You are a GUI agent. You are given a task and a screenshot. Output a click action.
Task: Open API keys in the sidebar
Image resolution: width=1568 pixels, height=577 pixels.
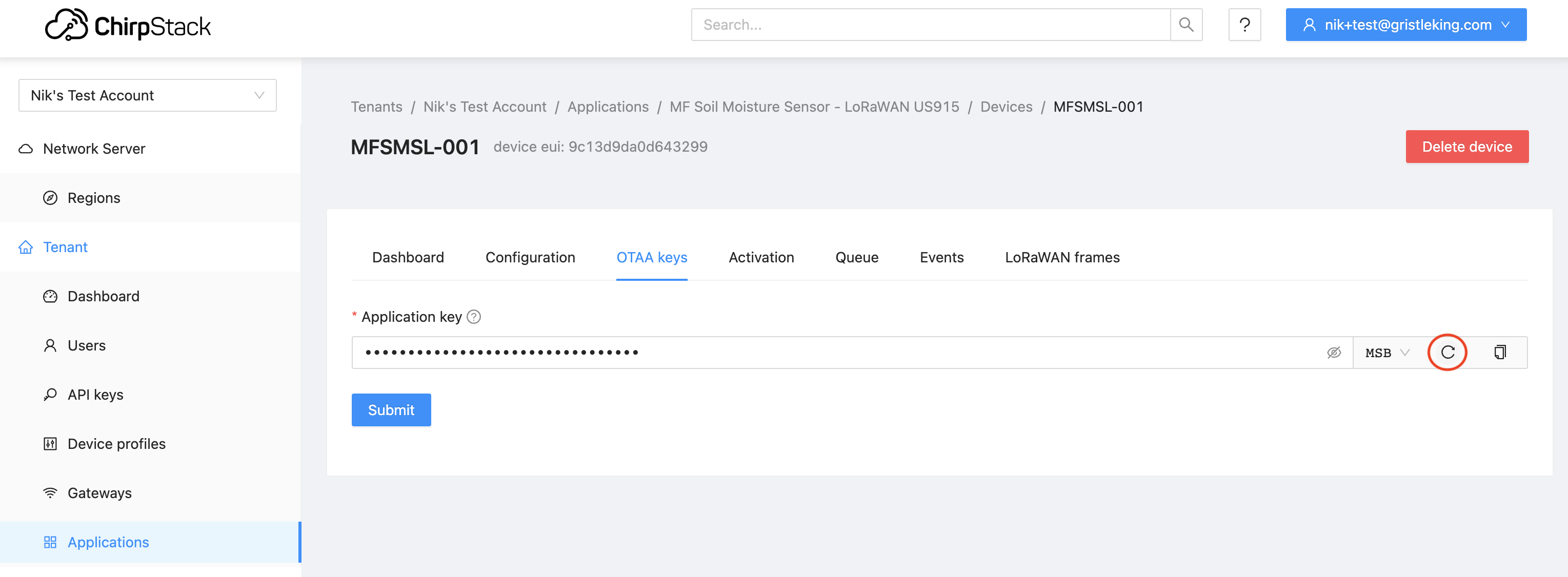tap(95, 395)
